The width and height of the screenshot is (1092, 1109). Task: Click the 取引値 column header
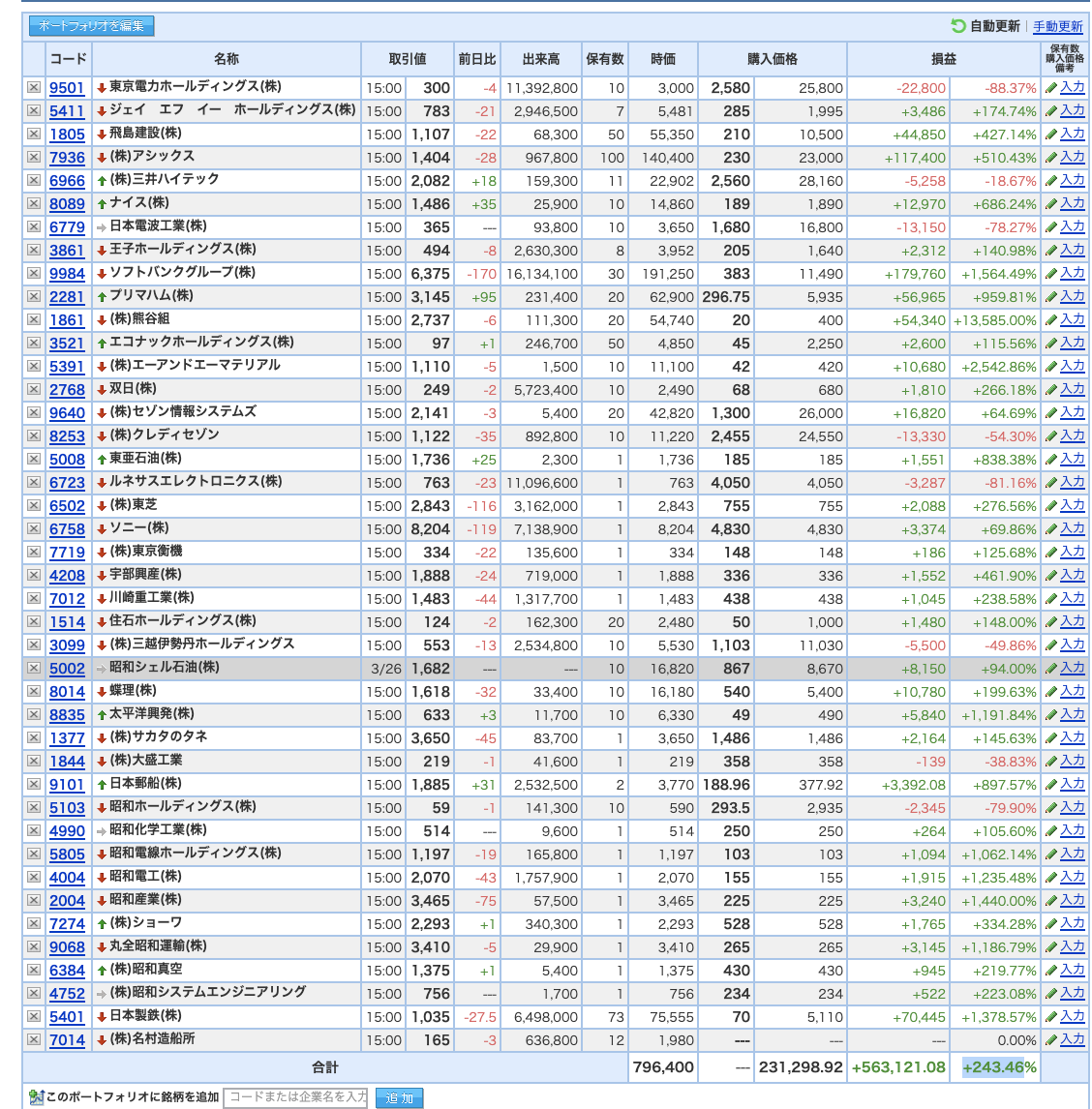408,59
